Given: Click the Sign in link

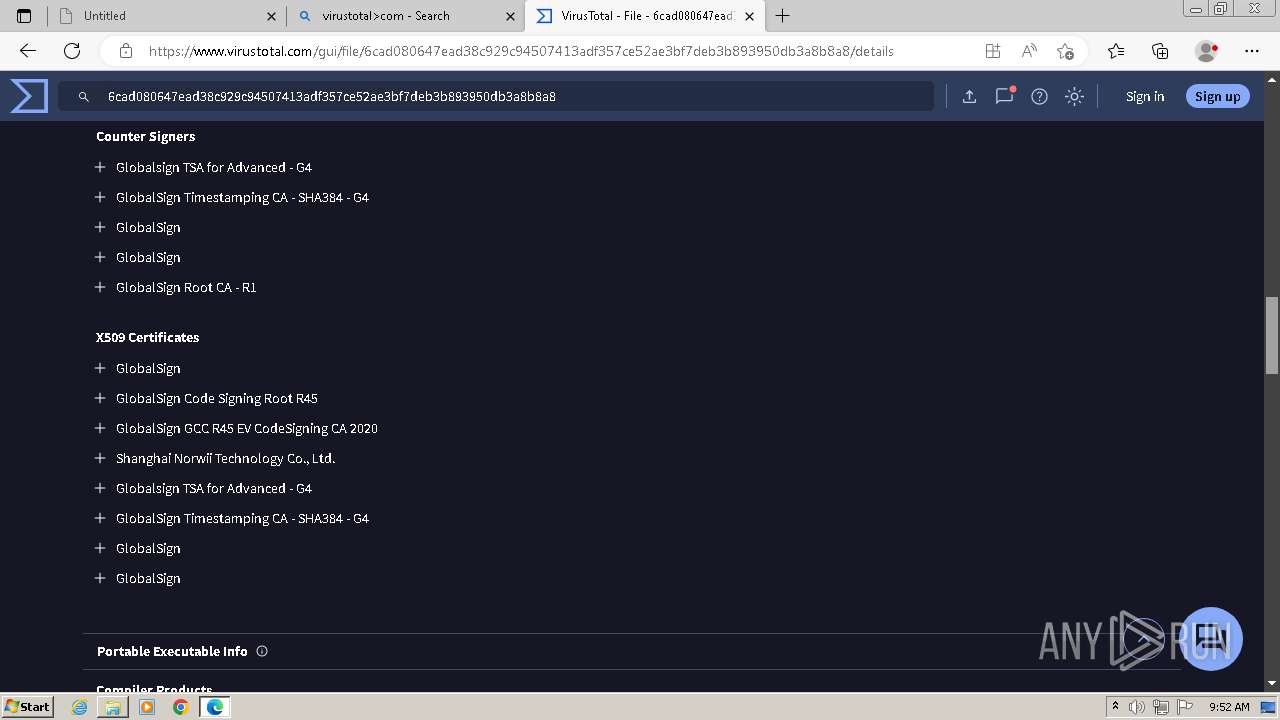Looking at the screenshot, I should tap(1145, 96).
